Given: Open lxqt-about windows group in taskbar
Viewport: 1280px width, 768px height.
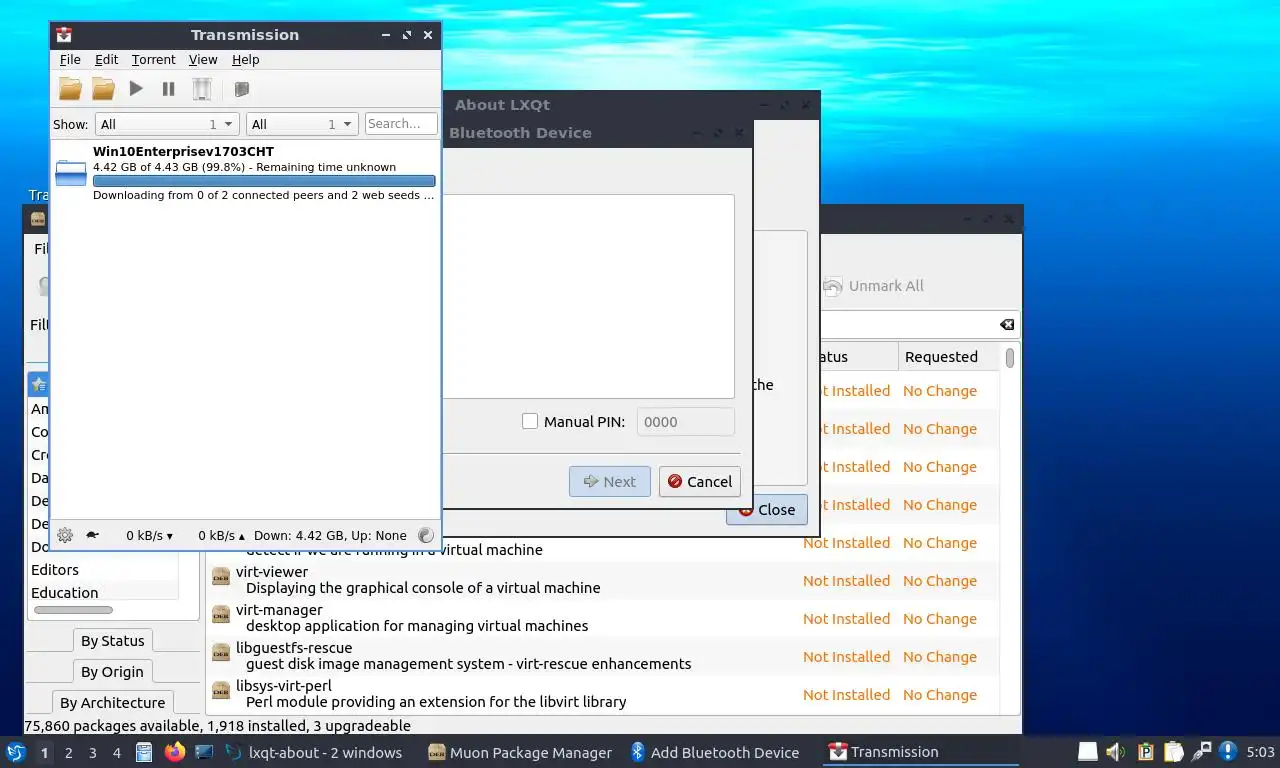Looking at the screenshot, I should click(313, 752).
